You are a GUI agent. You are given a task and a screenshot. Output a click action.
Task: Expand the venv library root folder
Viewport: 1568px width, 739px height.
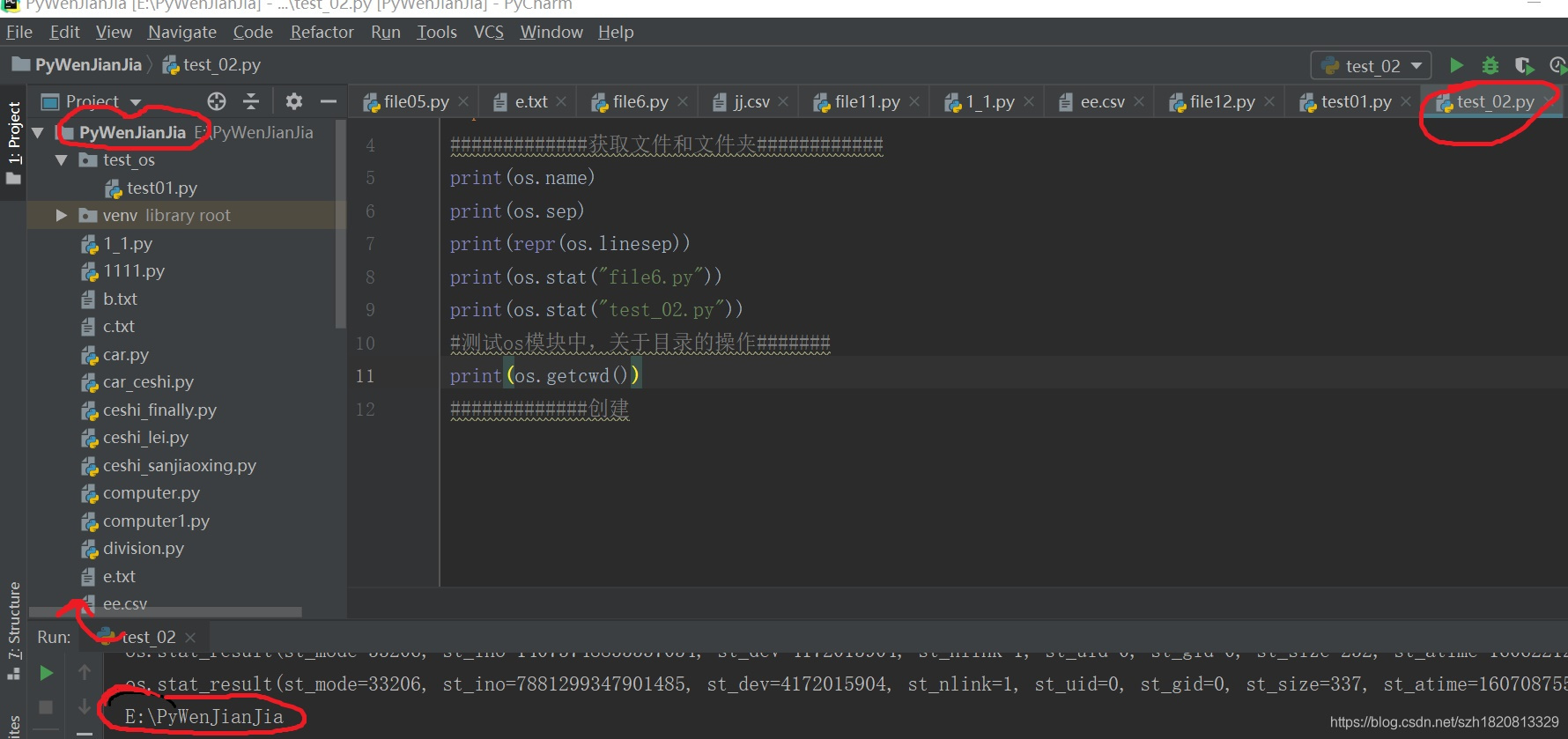(62, 216)
